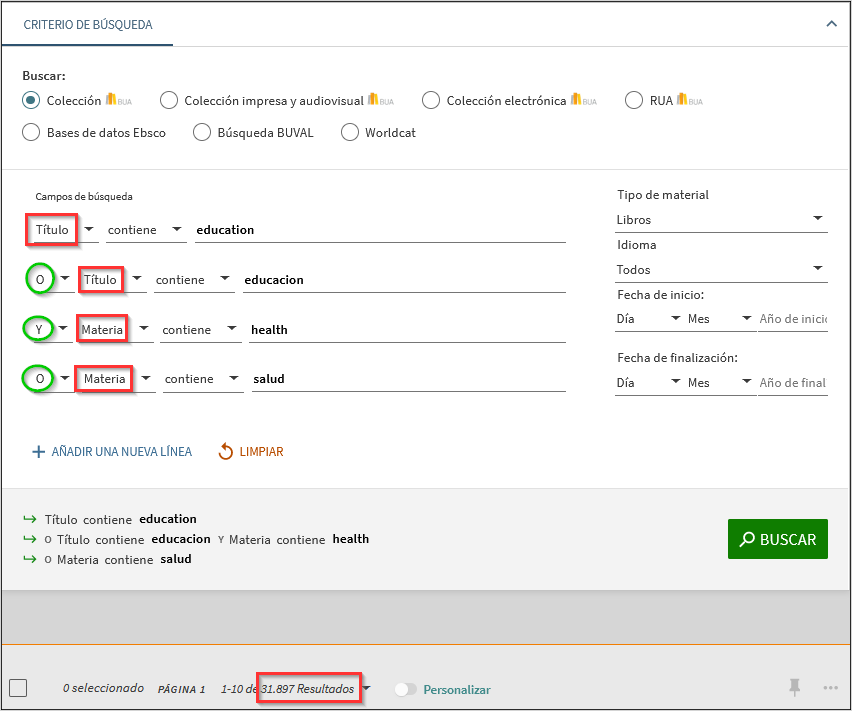This screenshot has width=852, height=711.
Task: Collapse the Criterio de búsqueda panel chevron
Action: click(x=831, y=24)
